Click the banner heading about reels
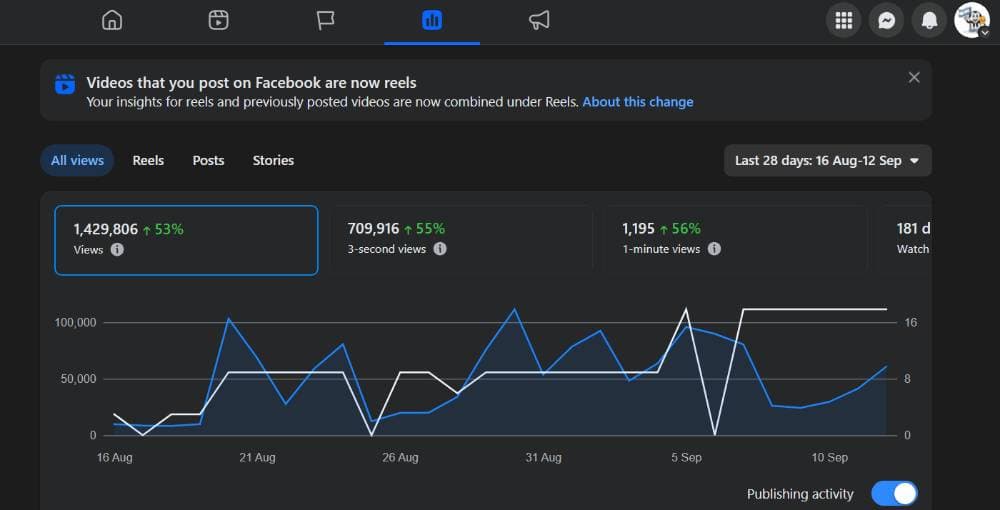 [x=251, y=83]
